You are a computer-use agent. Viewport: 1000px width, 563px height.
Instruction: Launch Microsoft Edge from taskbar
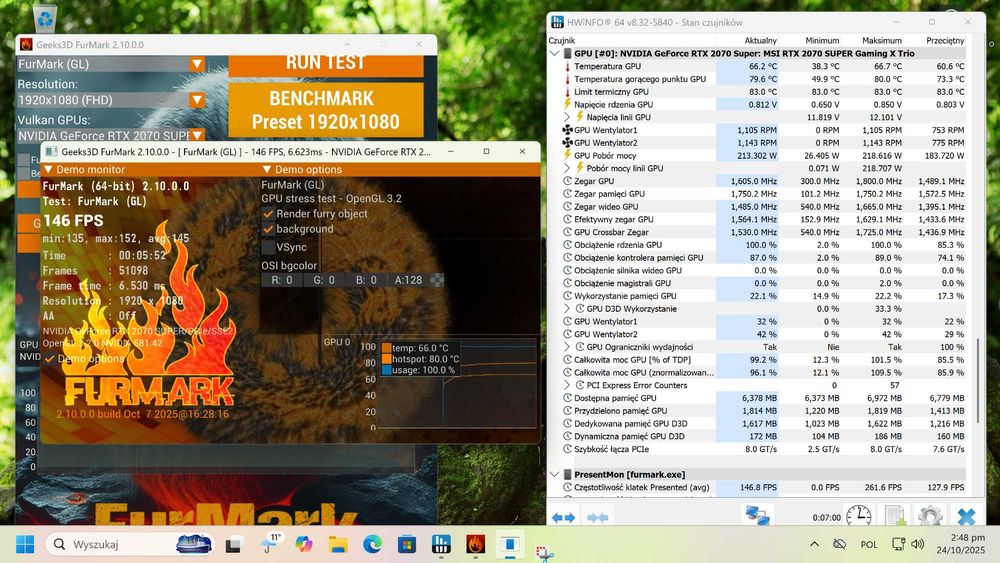(x=372, y=545)
